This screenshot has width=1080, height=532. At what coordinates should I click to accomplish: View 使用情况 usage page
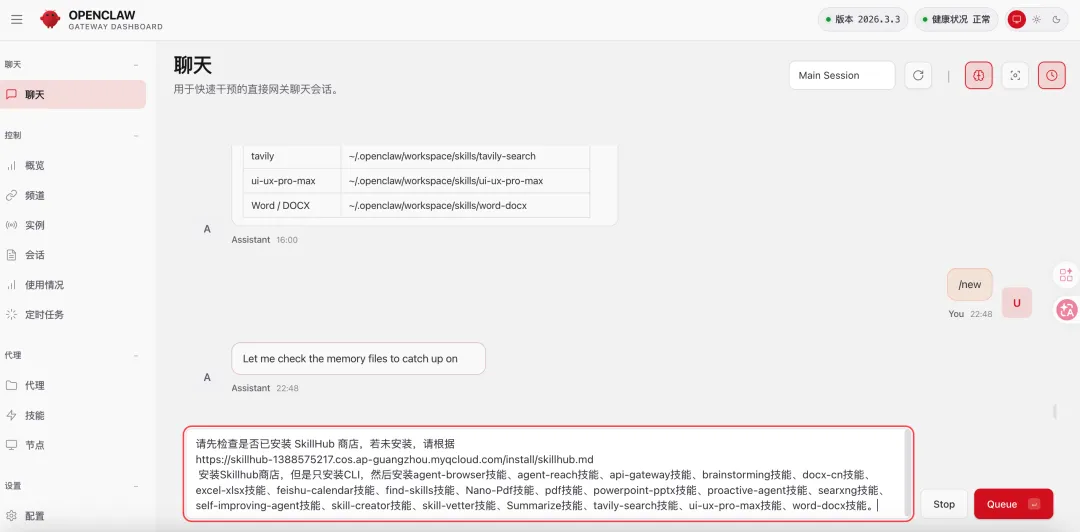pos(73,285)
